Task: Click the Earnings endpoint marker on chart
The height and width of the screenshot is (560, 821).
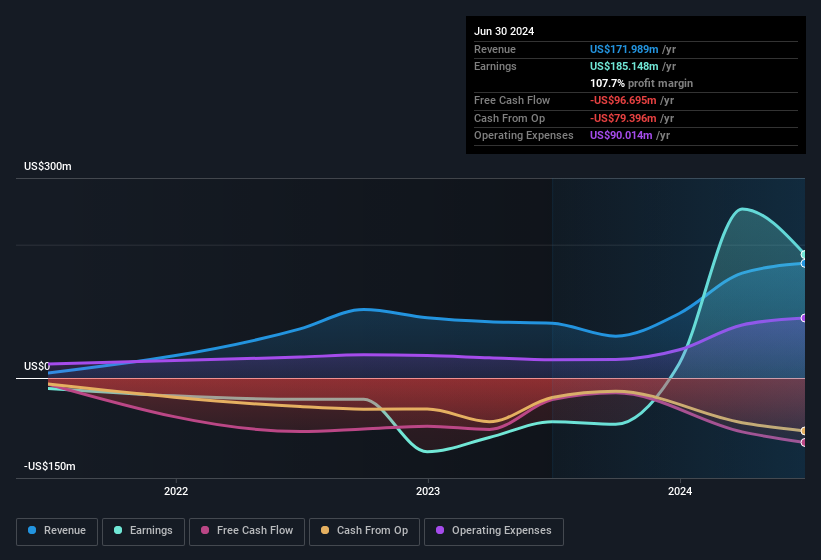Action: point(804,254)
